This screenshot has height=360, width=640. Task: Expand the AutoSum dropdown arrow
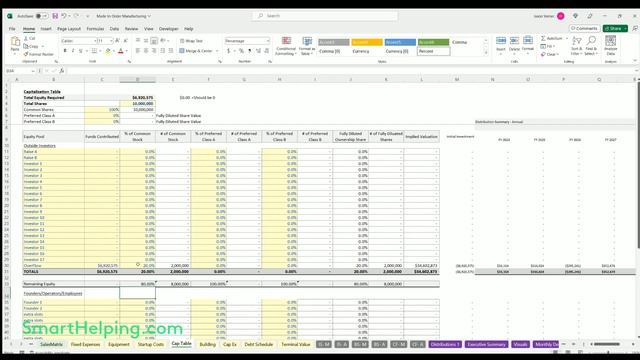567,38
